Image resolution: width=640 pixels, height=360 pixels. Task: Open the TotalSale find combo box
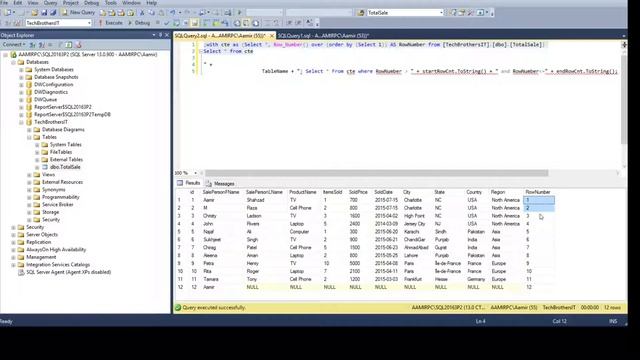[441, 13]
